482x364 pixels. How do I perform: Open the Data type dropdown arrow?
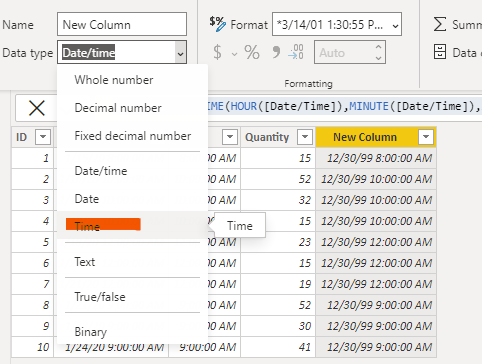[180, 52]
